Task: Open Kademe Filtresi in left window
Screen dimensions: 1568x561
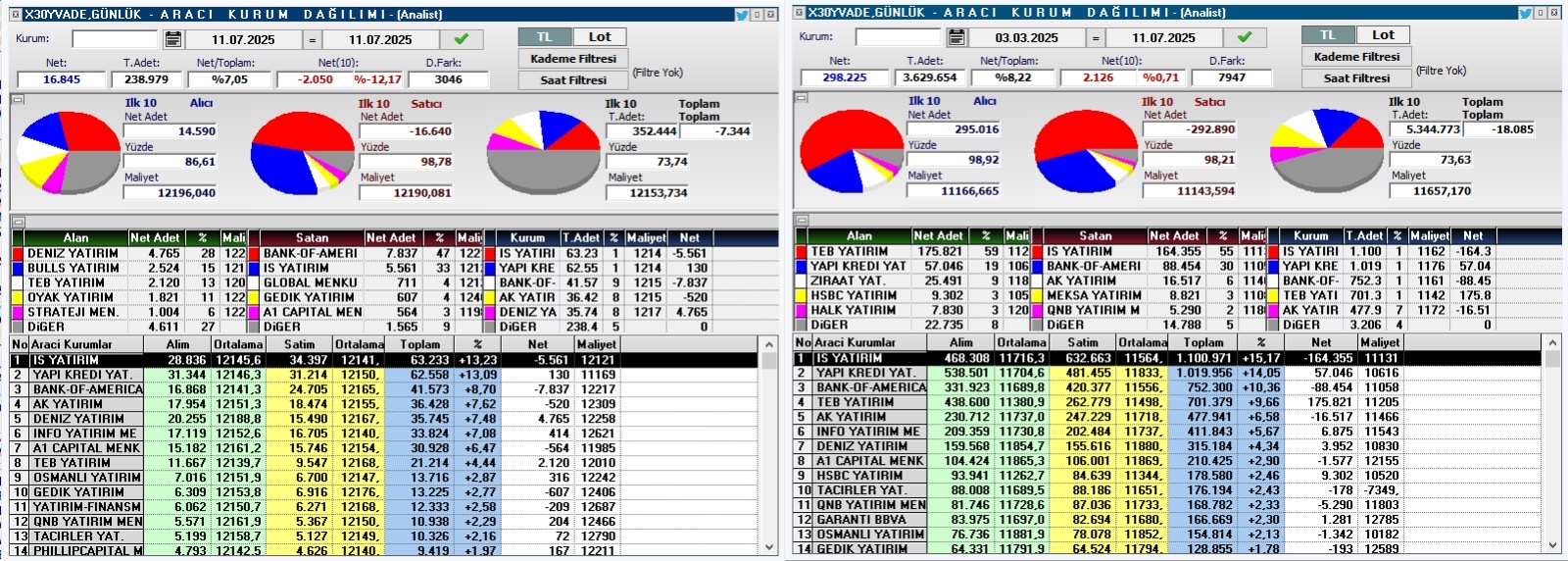Action: point(573,59)
